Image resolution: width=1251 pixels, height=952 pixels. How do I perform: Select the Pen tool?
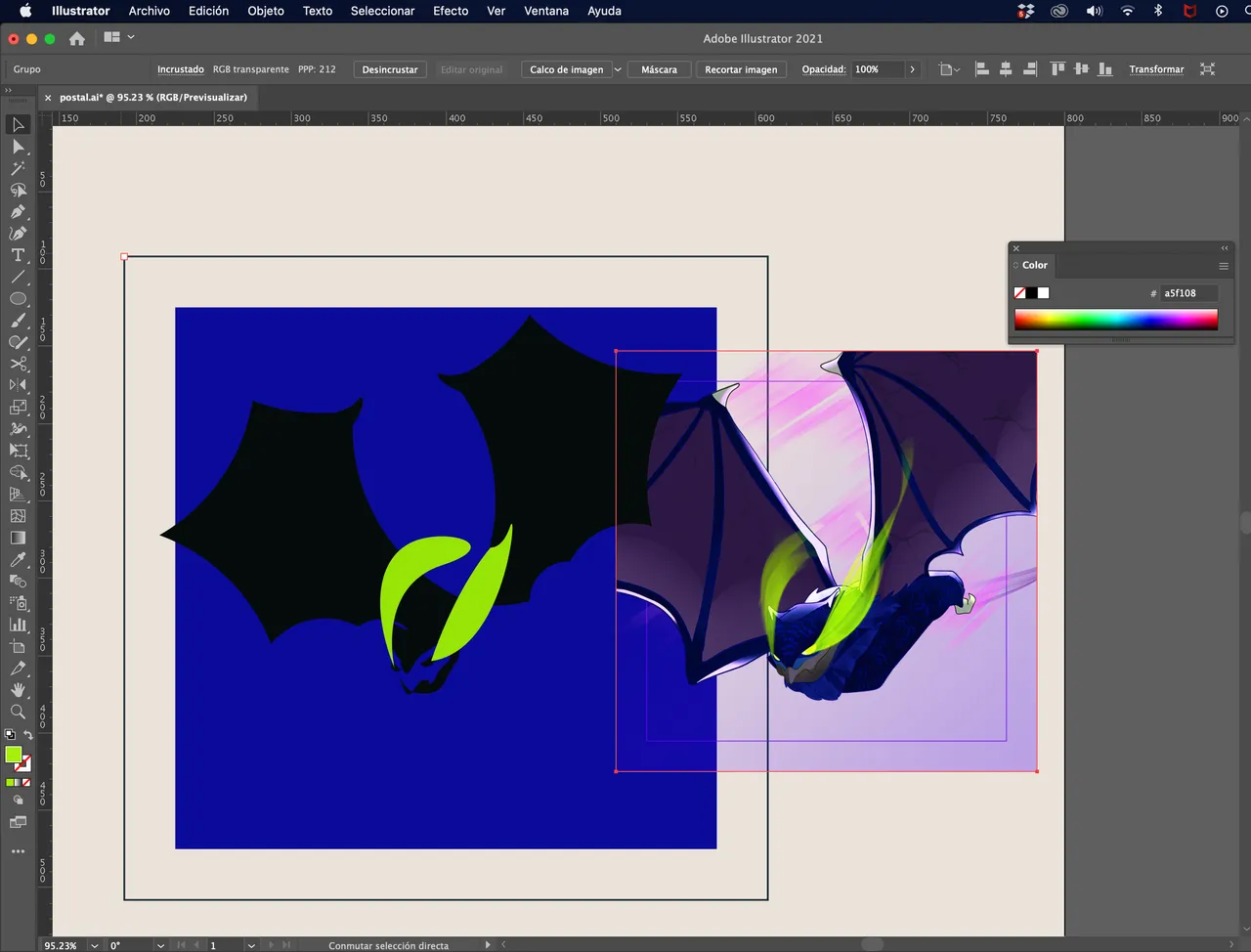pyautogui.click(x=18, y=211)
